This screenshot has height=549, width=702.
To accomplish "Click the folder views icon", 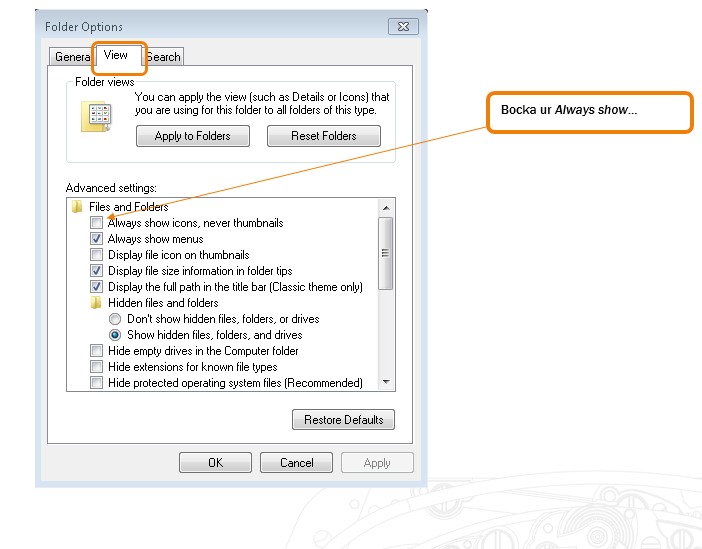I will [96, 119].
